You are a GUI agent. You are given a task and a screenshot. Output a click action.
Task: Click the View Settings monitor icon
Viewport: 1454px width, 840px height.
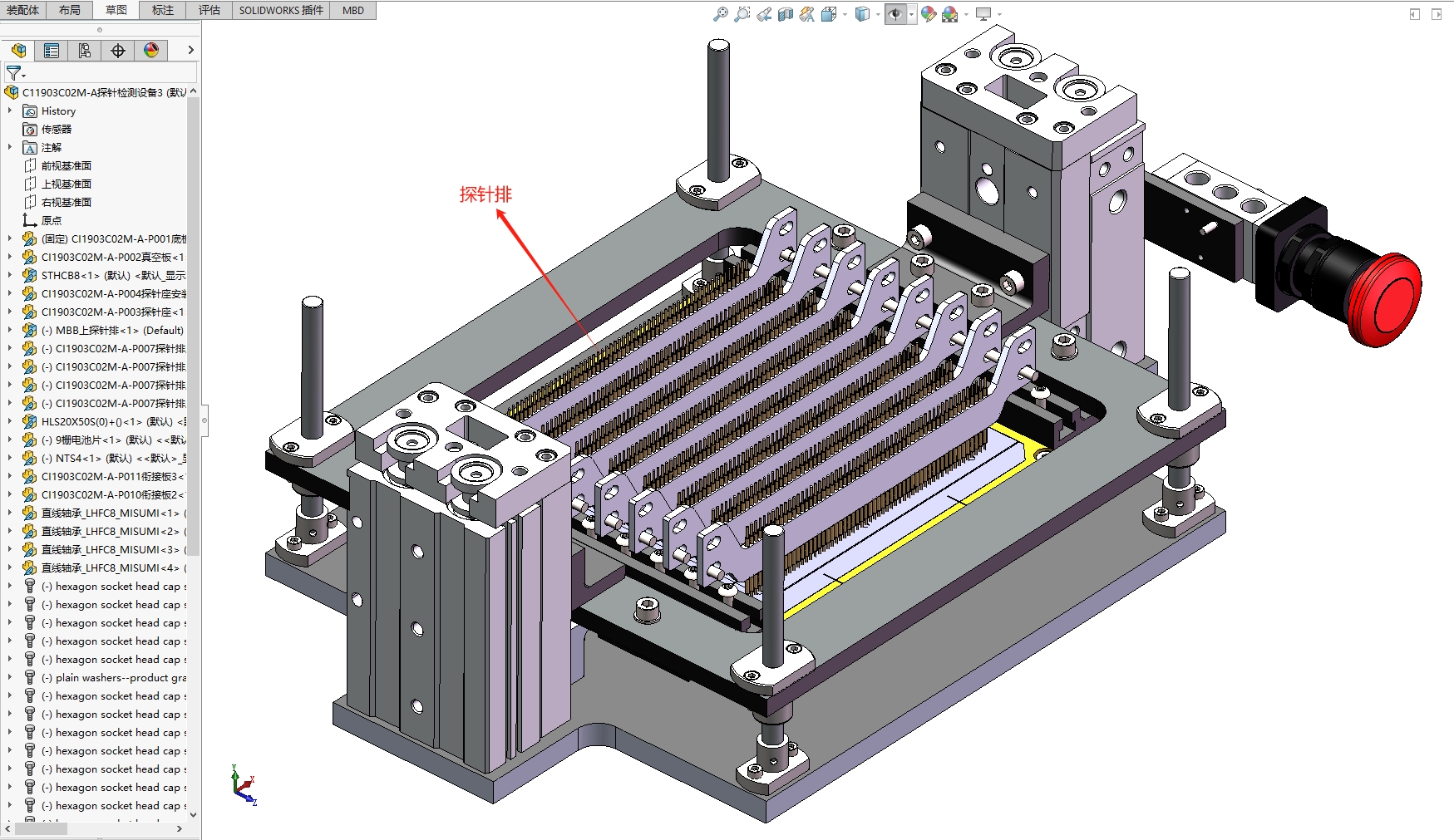tap(983, 14)
